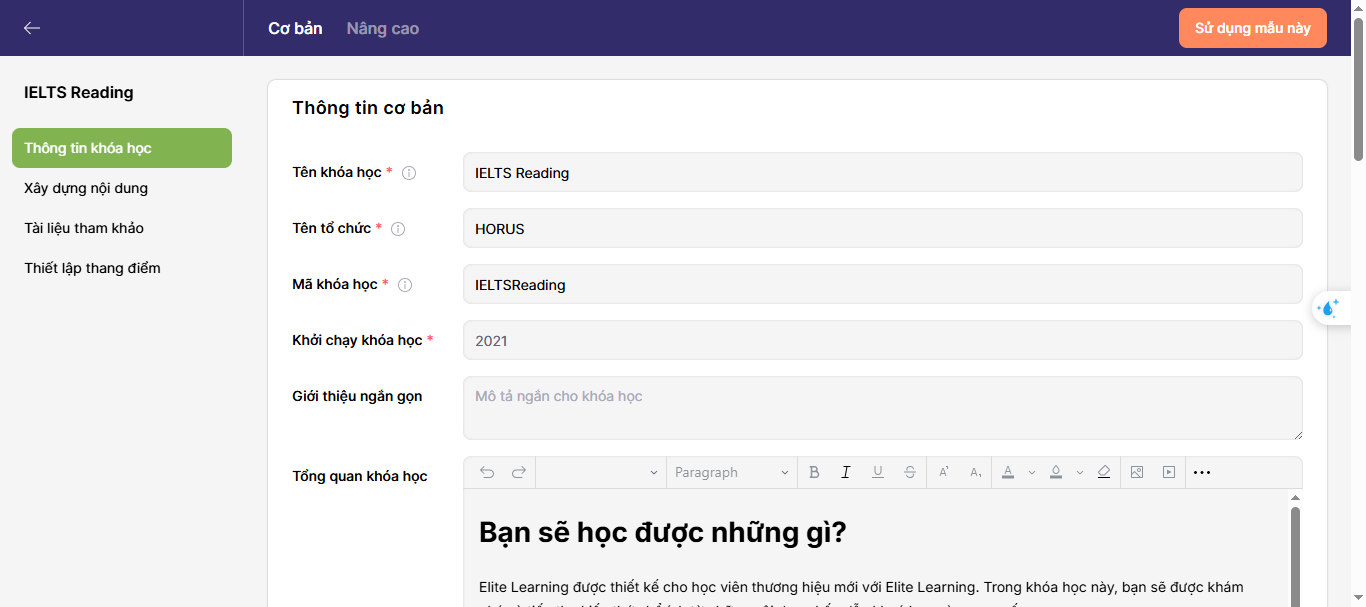Toggle underline formatting
This screenshot has width=1366, height=607.
tap(878, 472)
